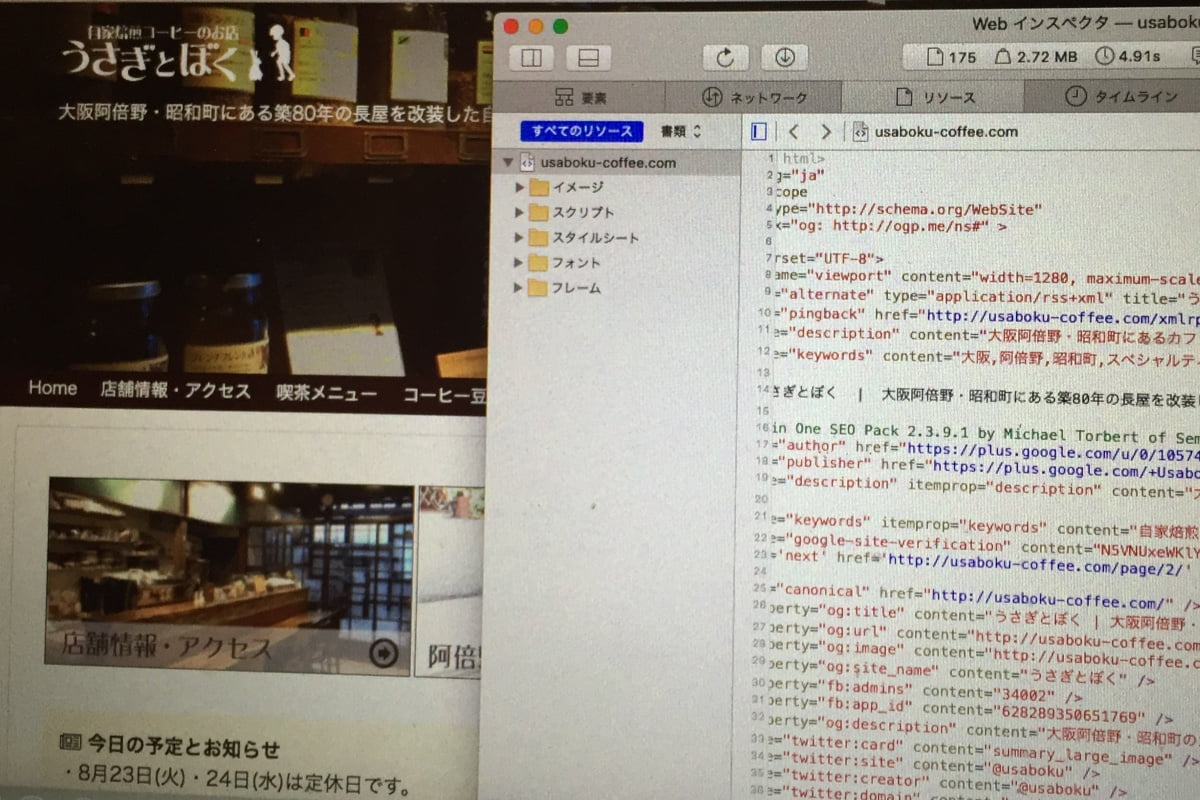
Task: Expand the スクリプト folder
Action: (519, 212)
